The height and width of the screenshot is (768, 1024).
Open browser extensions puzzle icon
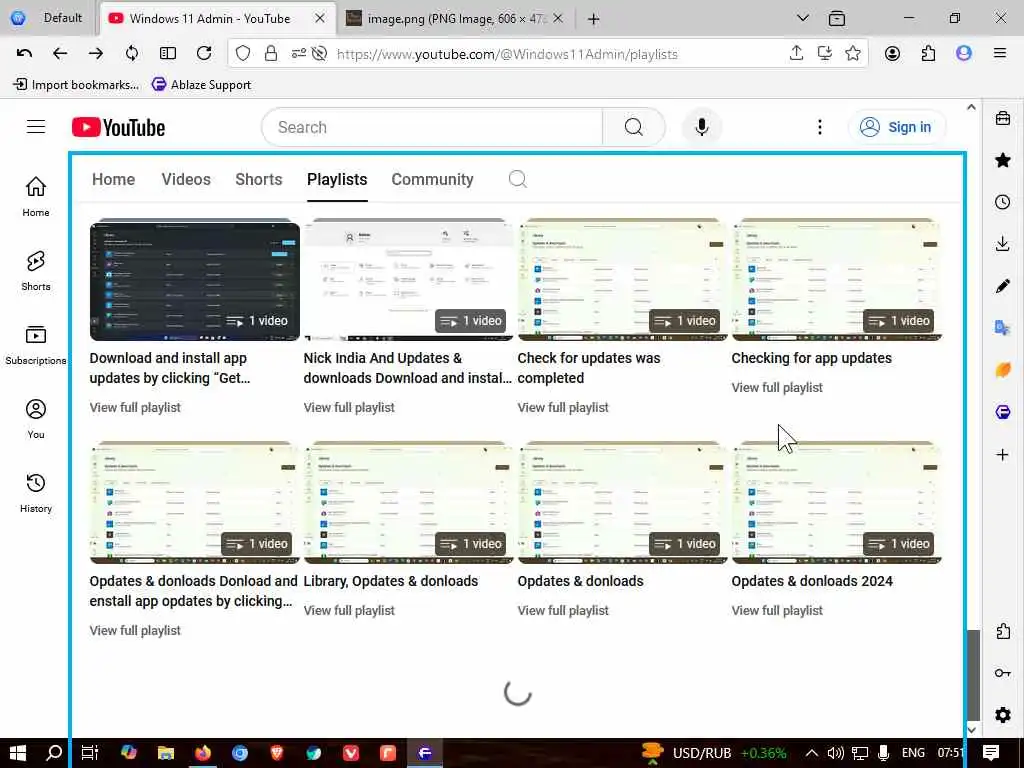(x=928, y=54)
